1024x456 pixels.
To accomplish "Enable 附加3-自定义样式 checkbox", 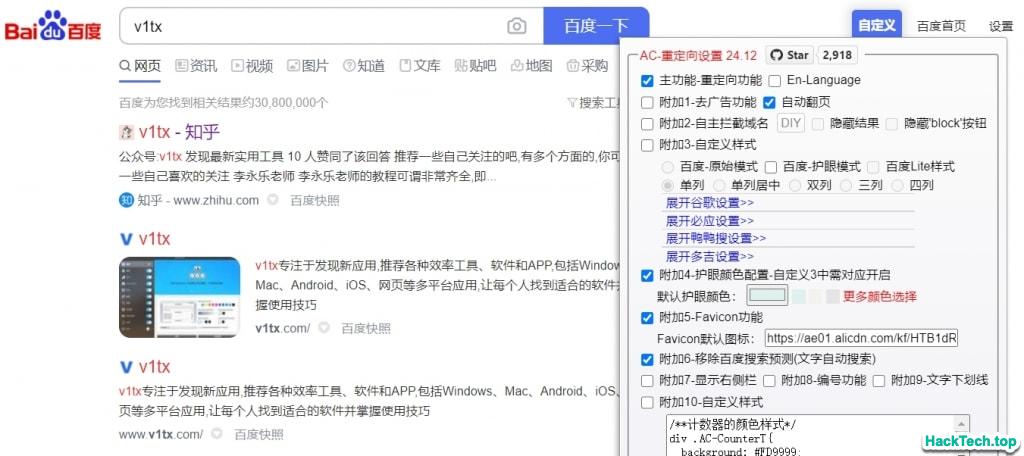I will coord(647,145).
